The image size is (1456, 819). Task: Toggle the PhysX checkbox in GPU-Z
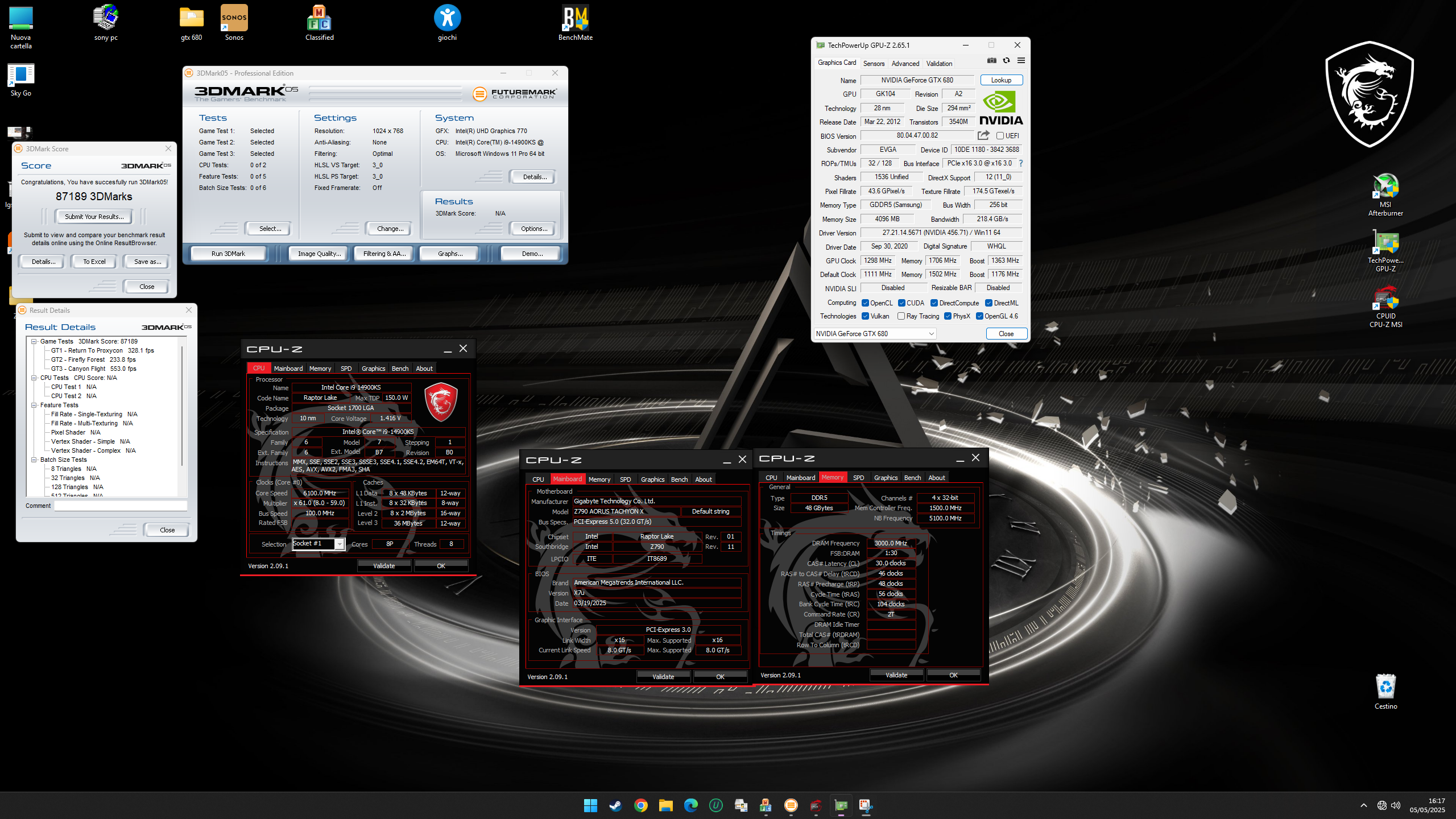(948, 316)
